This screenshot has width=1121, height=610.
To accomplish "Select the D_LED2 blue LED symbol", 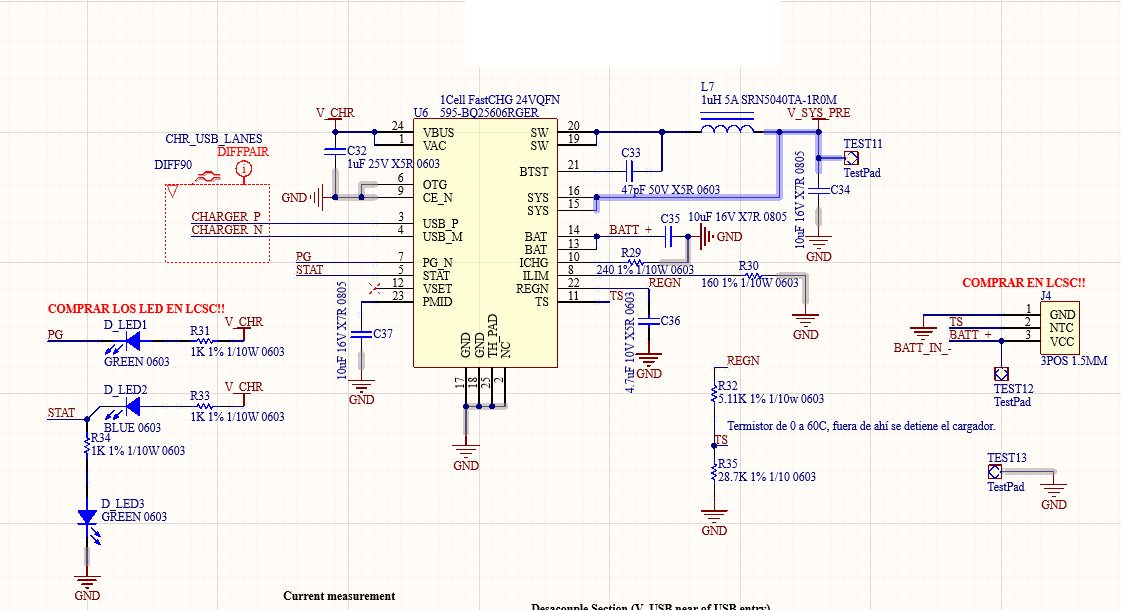I will pyautogui.click(x=132, y=407).
